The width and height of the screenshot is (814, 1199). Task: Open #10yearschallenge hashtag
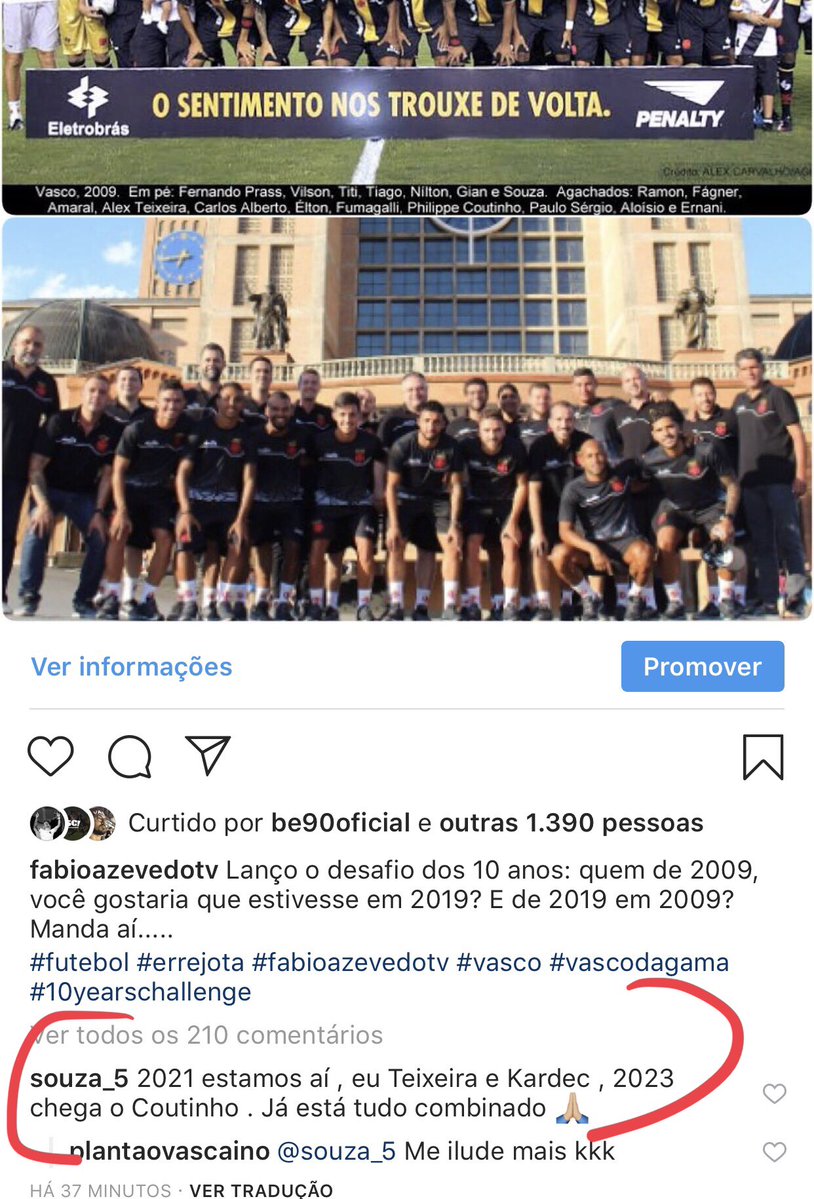[x=141, y=992]
